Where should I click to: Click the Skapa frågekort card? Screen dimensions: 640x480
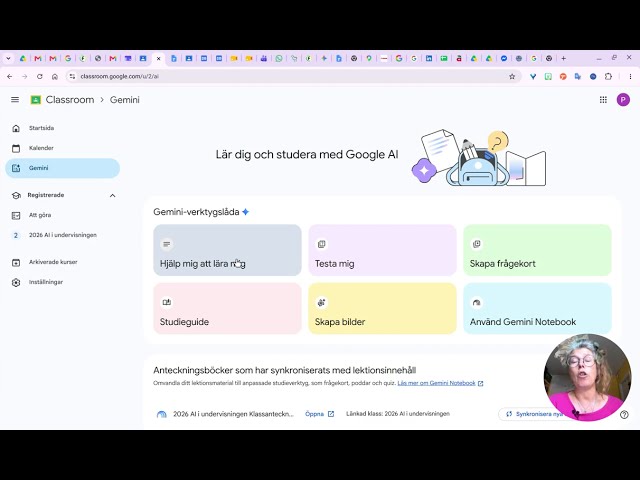tap(537, 250)
